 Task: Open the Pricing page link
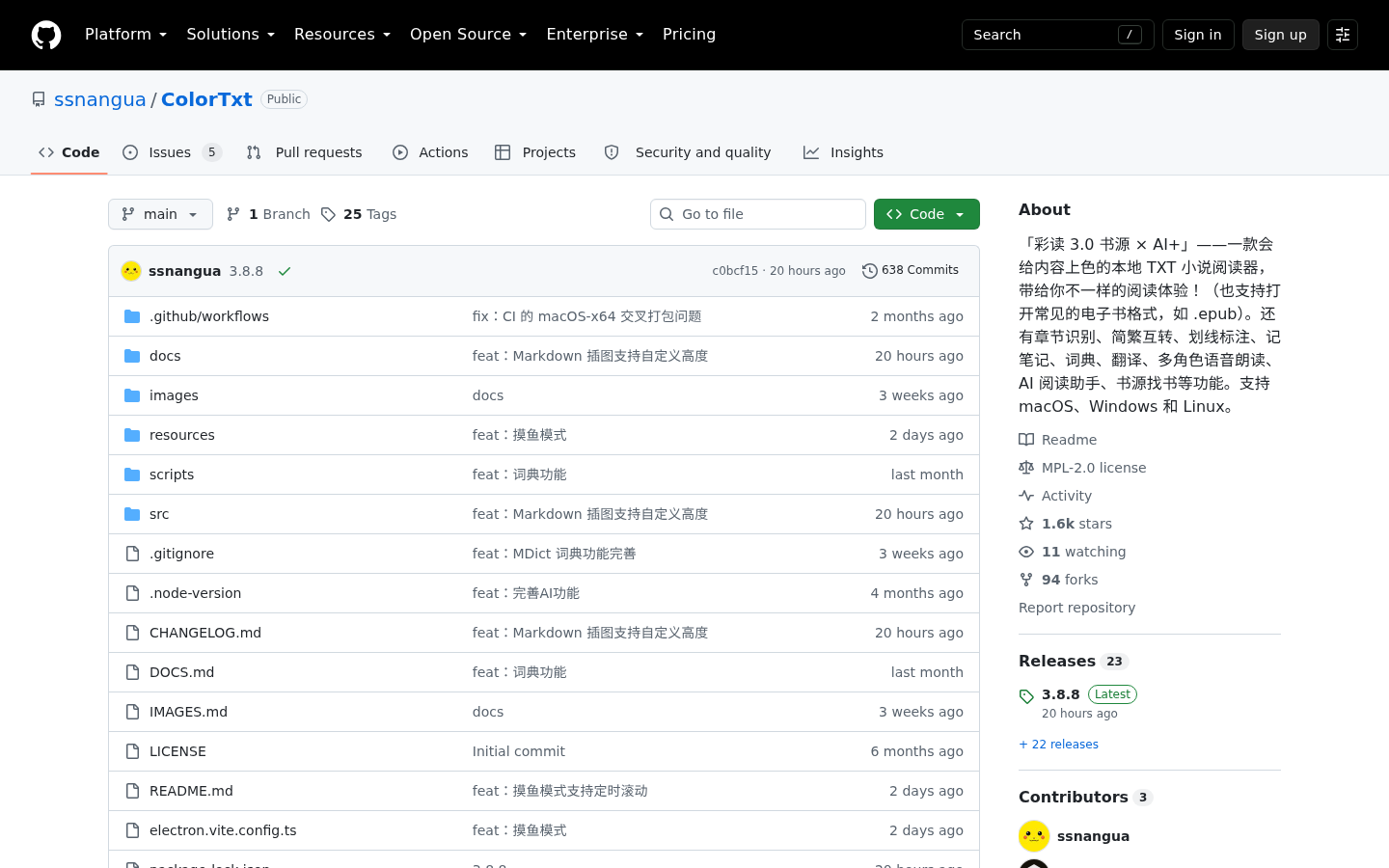[690, 35]
